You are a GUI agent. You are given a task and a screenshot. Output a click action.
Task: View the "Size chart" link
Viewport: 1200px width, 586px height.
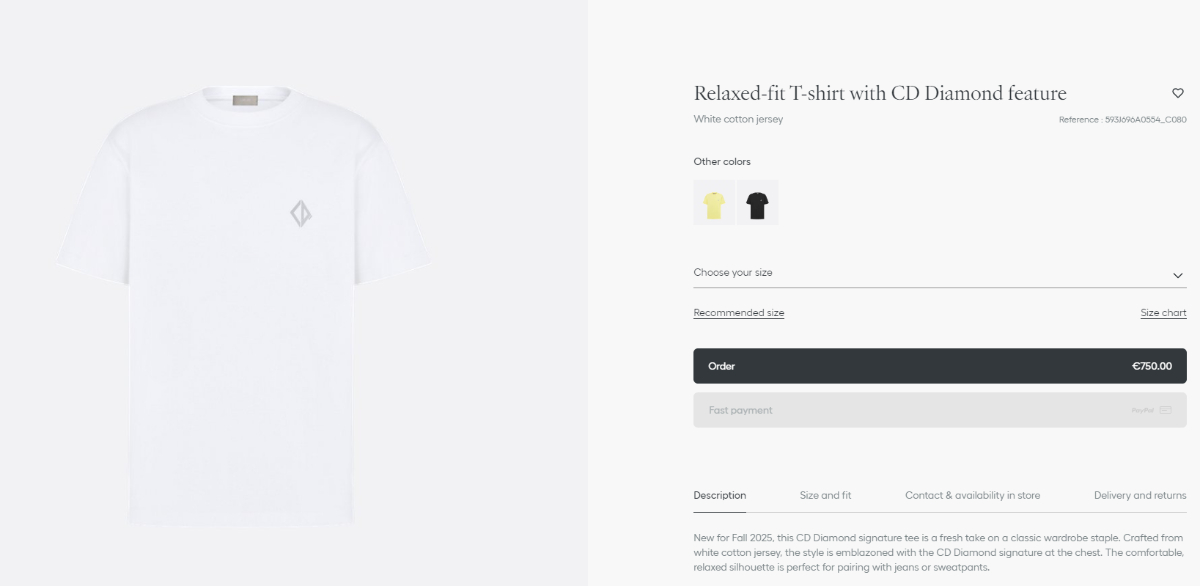point(1163,313)
